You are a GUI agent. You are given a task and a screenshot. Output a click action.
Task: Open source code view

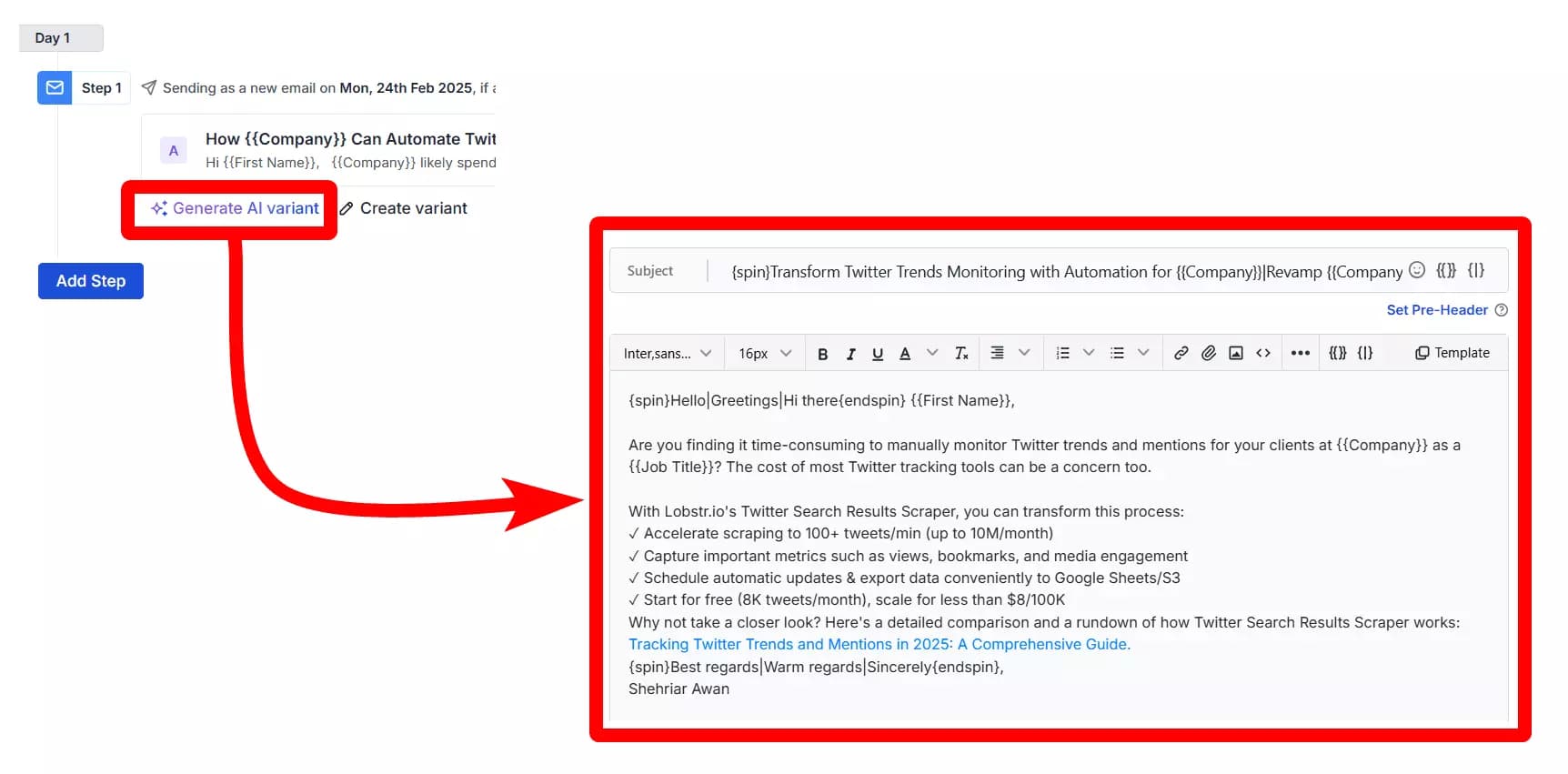click(1263, 353)
